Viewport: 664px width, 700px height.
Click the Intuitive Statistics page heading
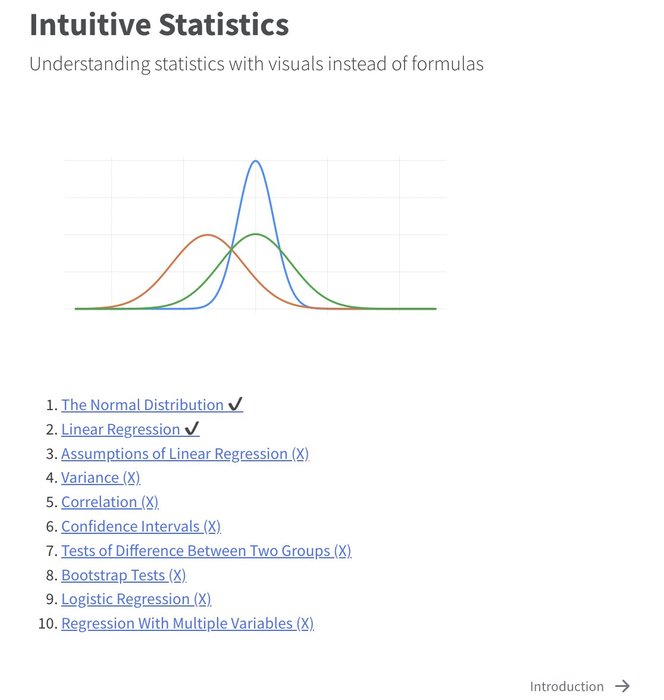pos(159,25)
